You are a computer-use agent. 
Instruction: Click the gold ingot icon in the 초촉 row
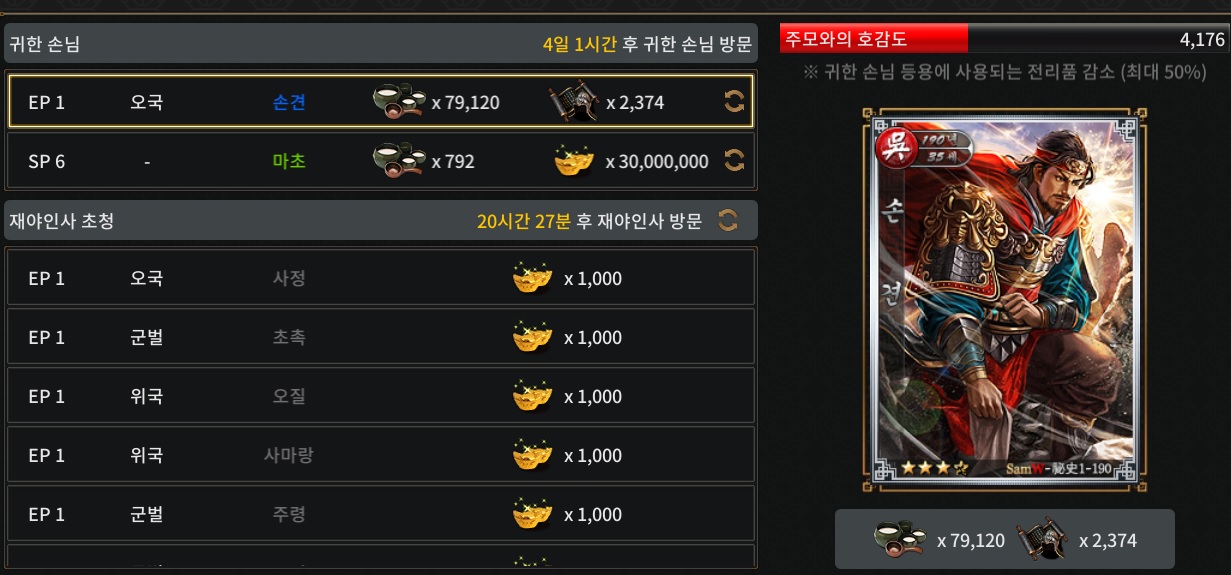[x=533, y=337]
